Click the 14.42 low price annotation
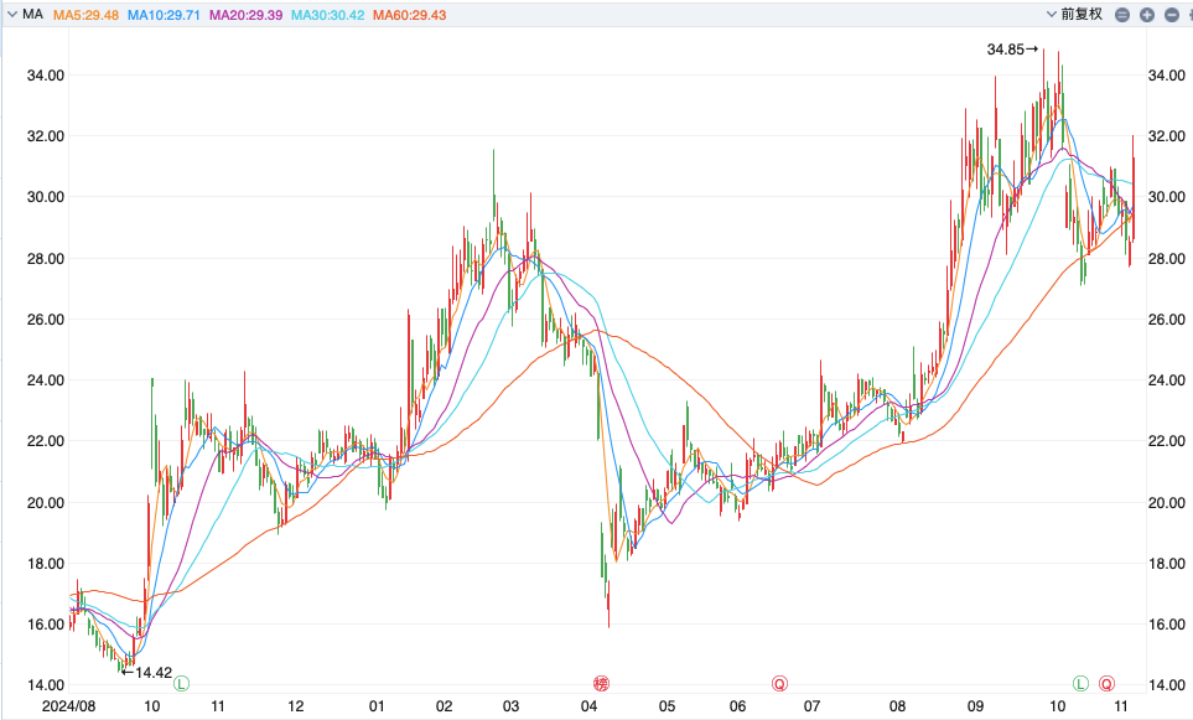 (148, 672)
